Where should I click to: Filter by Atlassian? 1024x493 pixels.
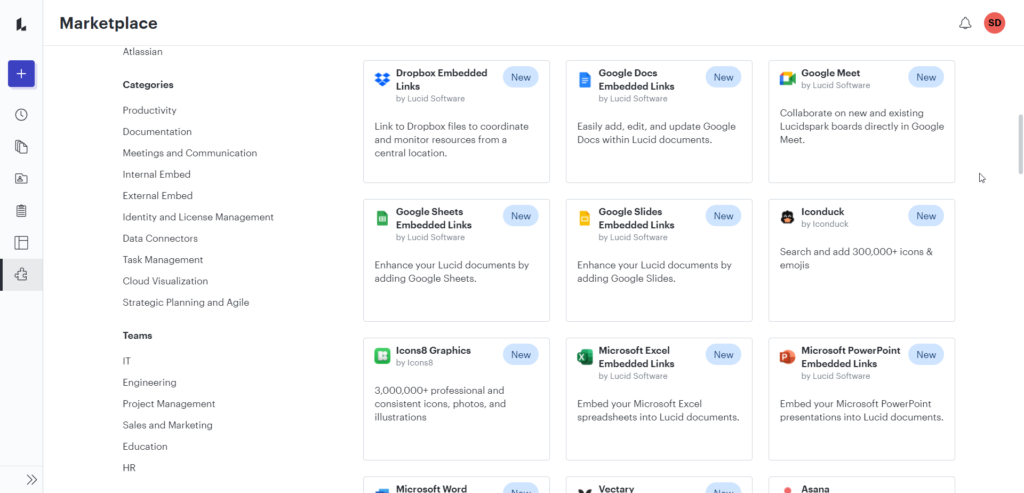pos(142,52)
